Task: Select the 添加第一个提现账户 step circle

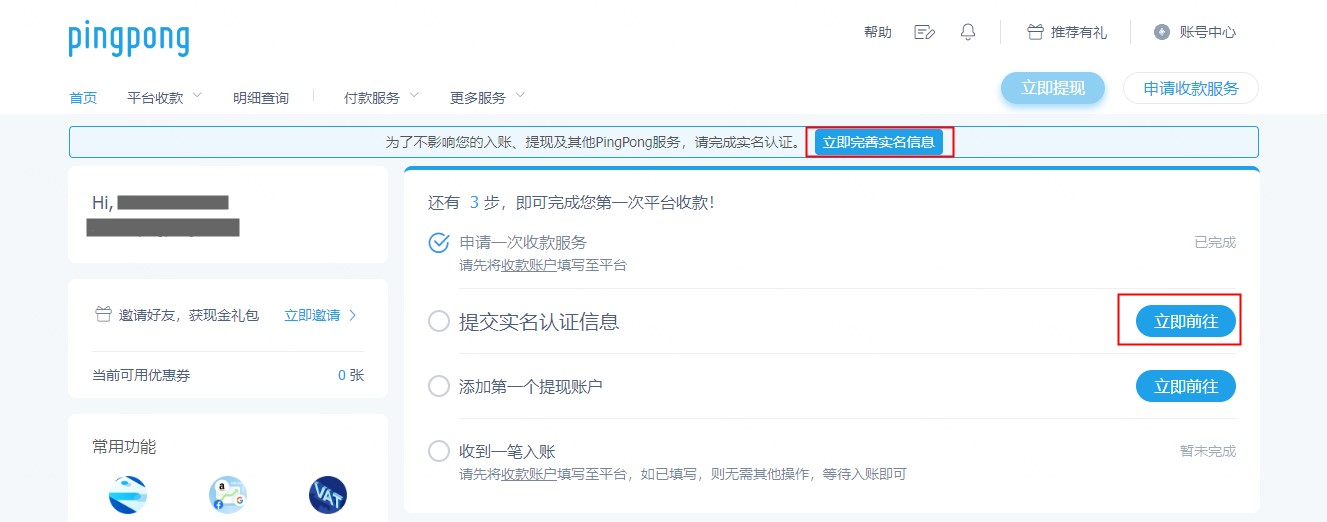Action: point(438,386)
